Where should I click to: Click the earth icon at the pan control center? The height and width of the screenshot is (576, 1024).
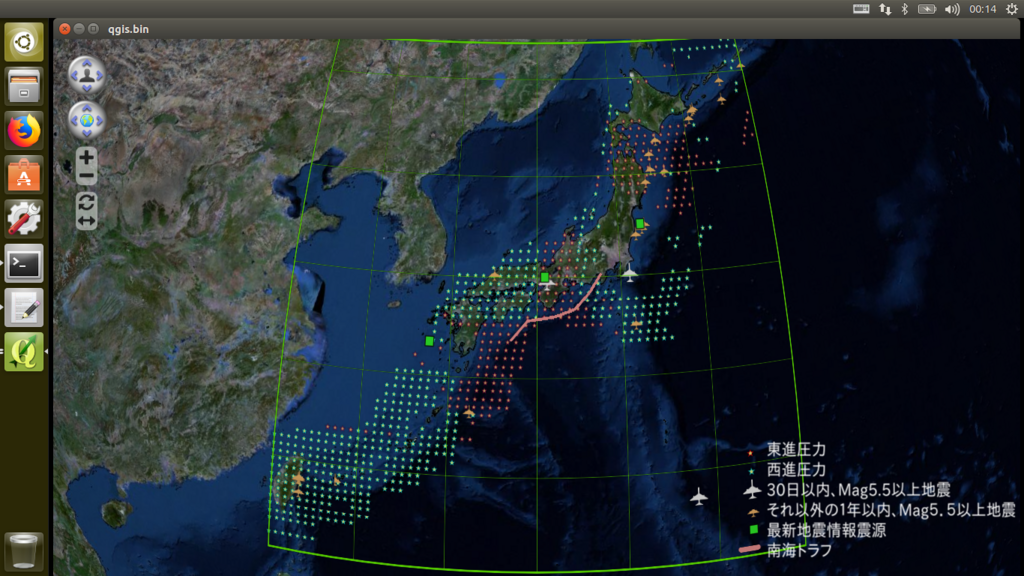(x=86, y=120)
